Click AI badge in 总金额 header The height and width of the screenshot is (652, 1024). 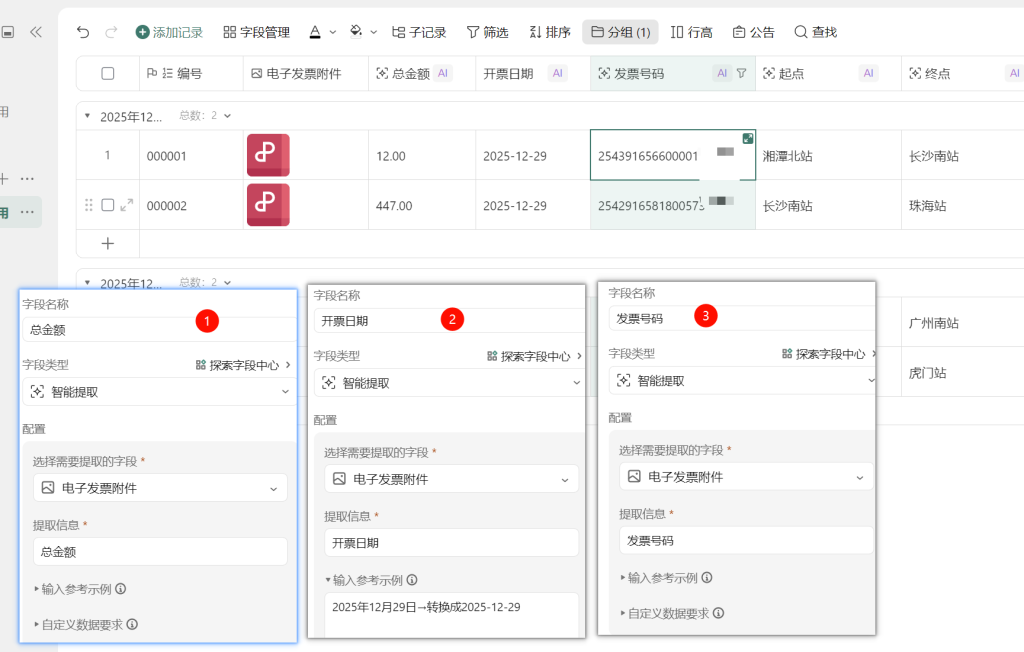(x=443, y=73)
